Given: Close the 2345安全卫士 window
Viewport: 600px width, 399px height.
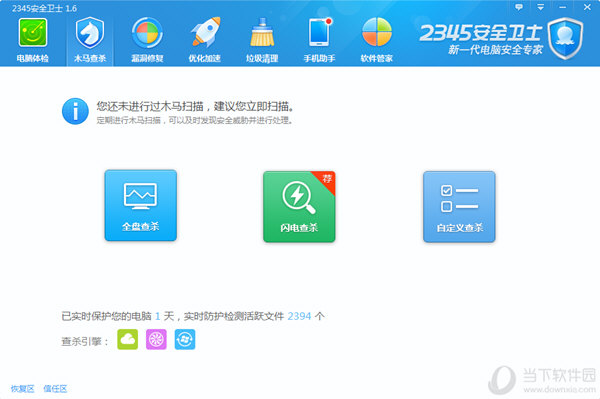Looking at the screenshot, I should pyautogui.click(x=587, y=7).
